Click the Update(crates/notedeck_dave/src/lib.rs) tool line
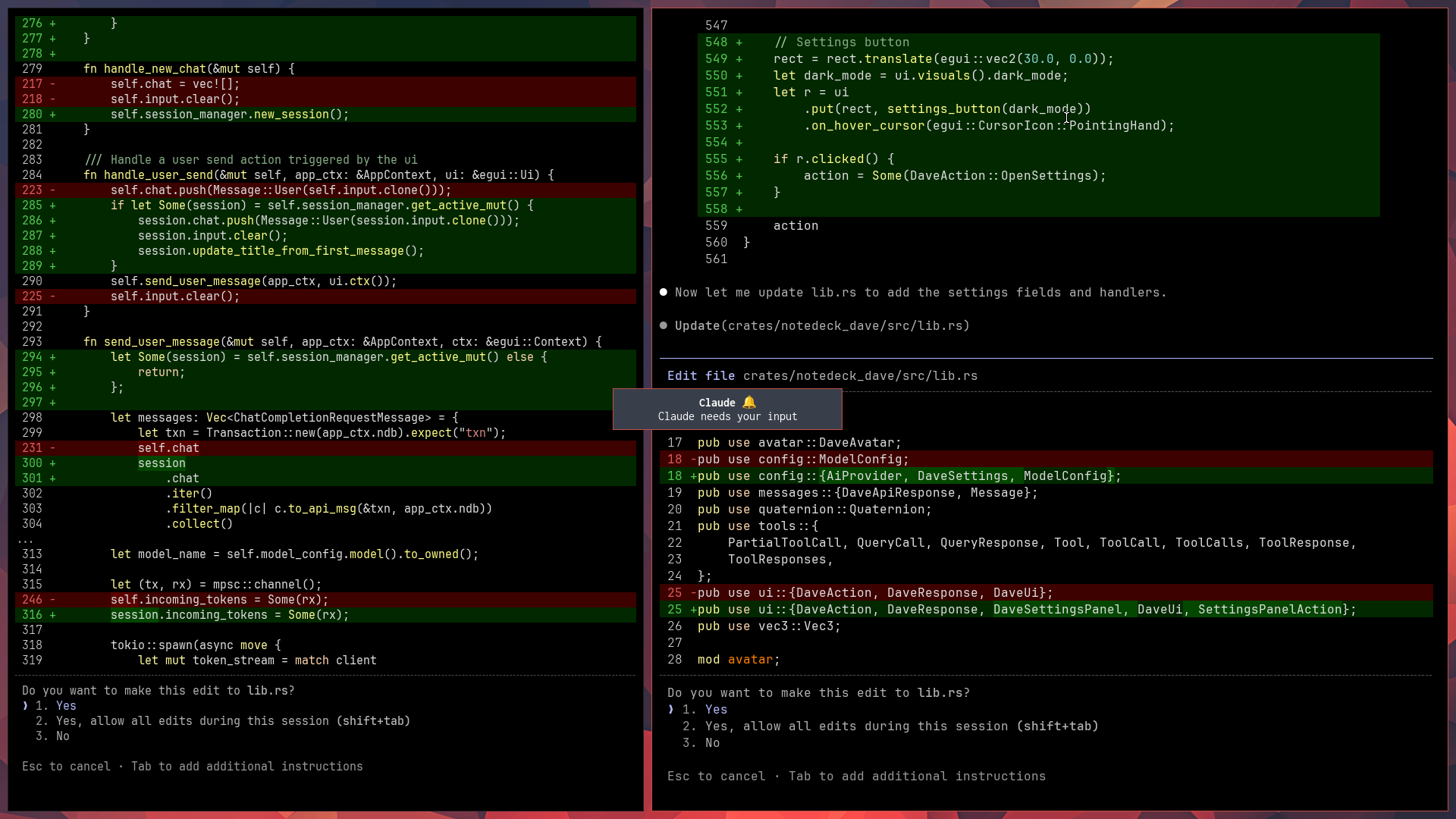The image size is (1456, 819). [822, 325]
